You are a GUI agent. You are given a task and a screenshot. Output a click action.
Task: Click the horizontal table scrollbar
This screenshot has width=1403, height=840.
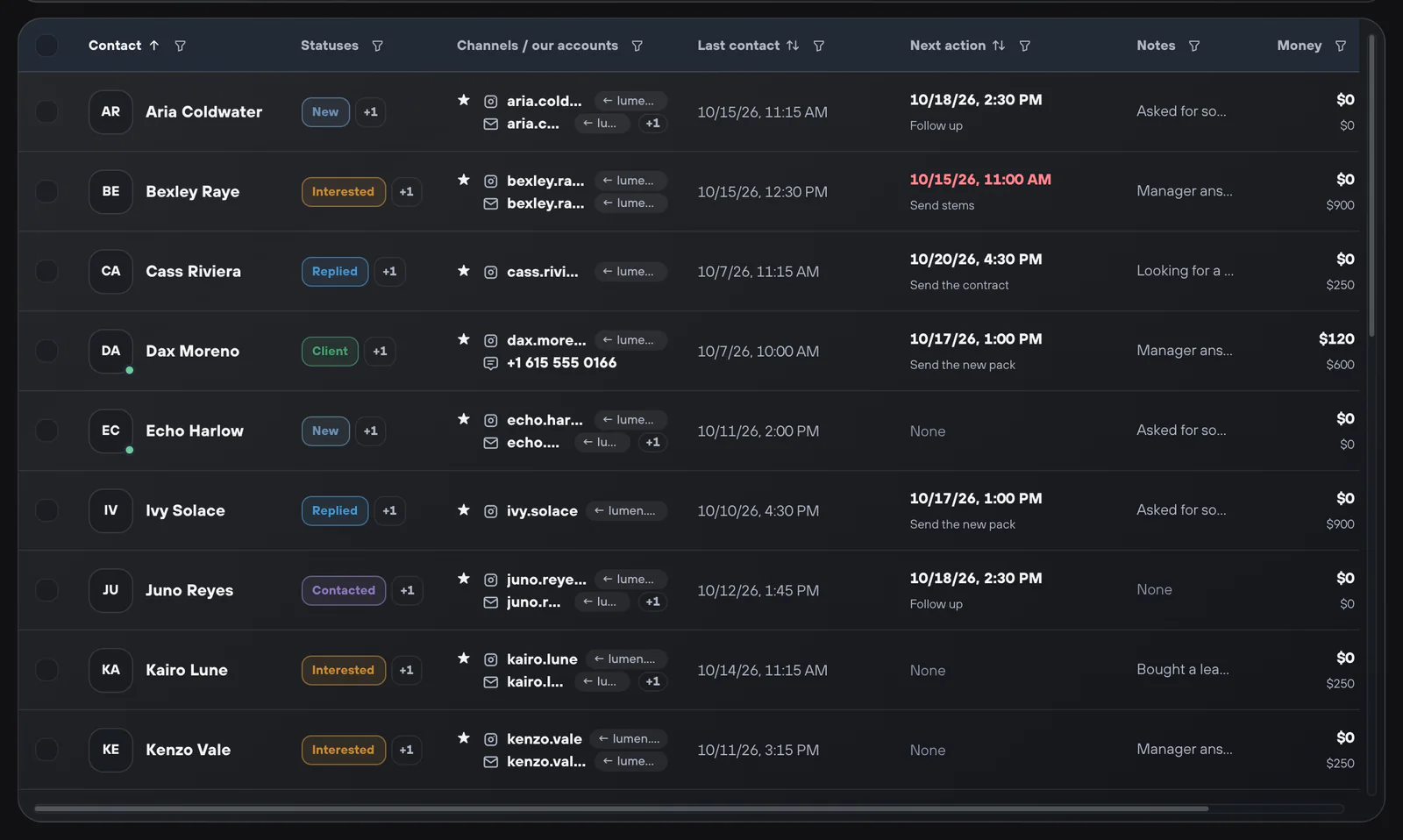tap(621, 808)
